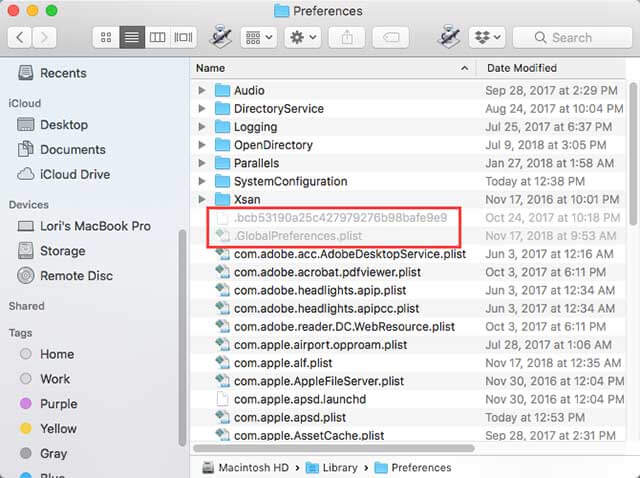Select com.adobe.headlights.apip.plist
Viewport: 640px width, 478px height.
320,290
